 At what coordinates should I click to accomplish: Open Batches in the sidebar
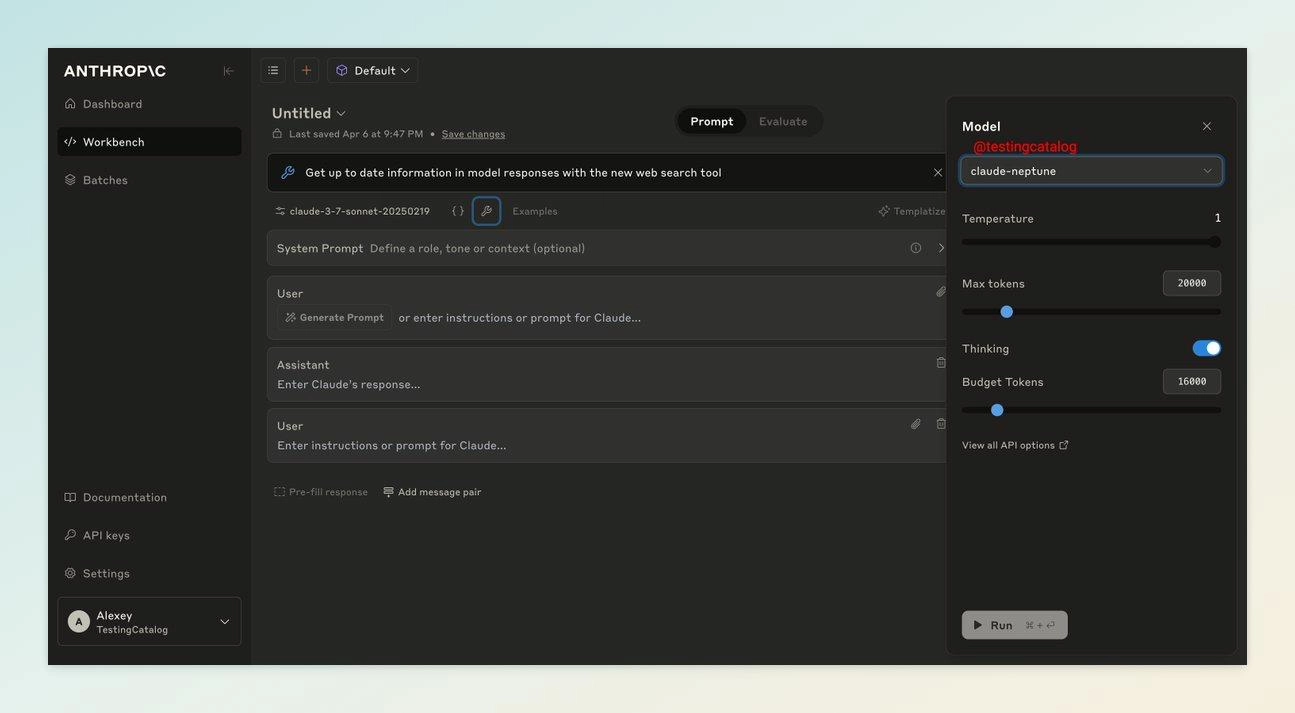[x=149, y=180]
